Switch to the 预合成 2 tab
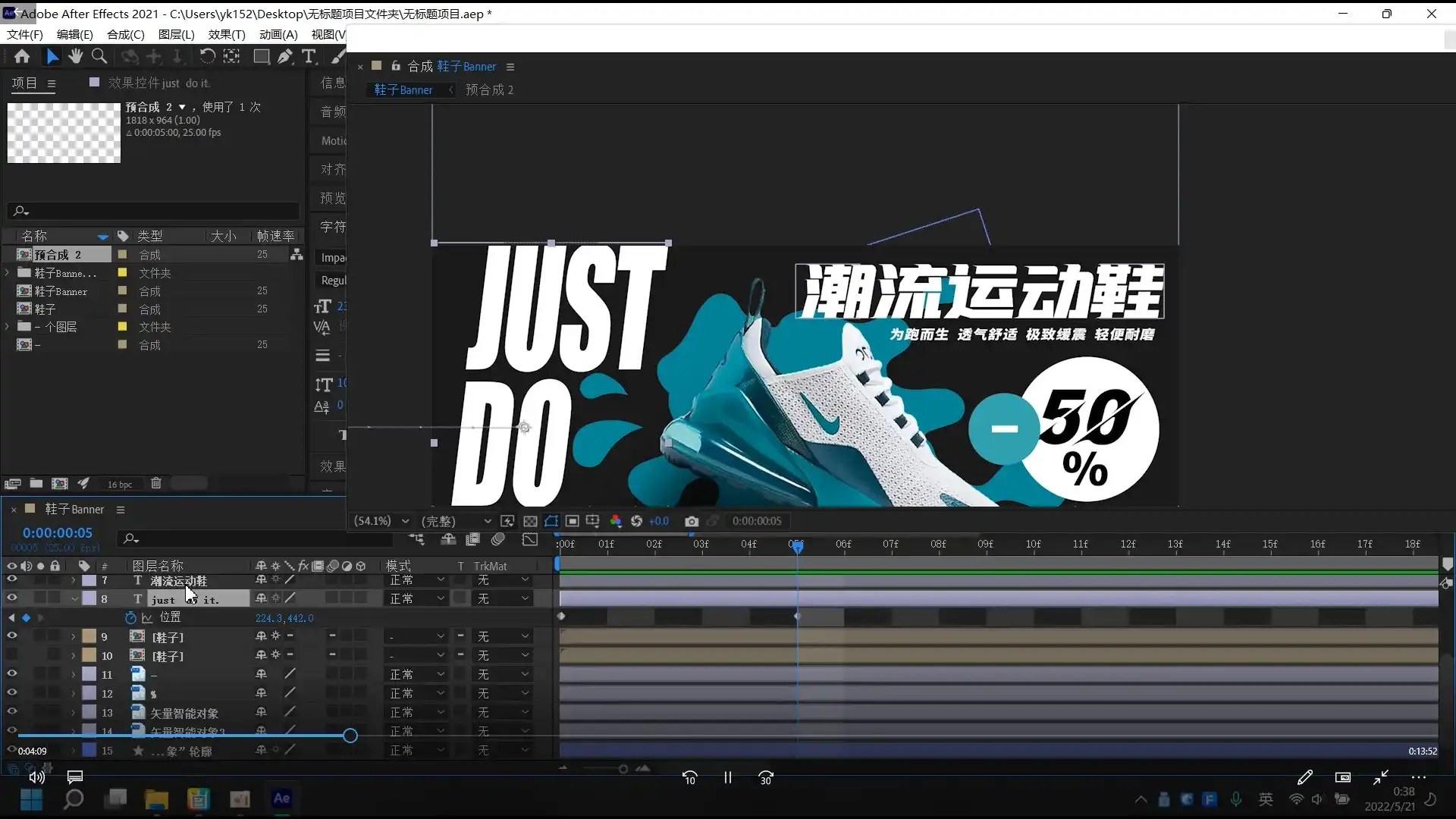Image resolution: width=1456 pixels, height=819 pixels. (x=489, y=89)
